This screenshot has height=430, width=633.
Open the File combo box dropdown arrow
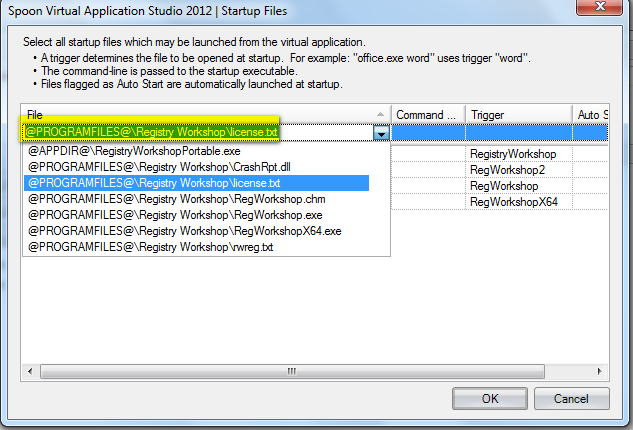(x=381, y=133)
